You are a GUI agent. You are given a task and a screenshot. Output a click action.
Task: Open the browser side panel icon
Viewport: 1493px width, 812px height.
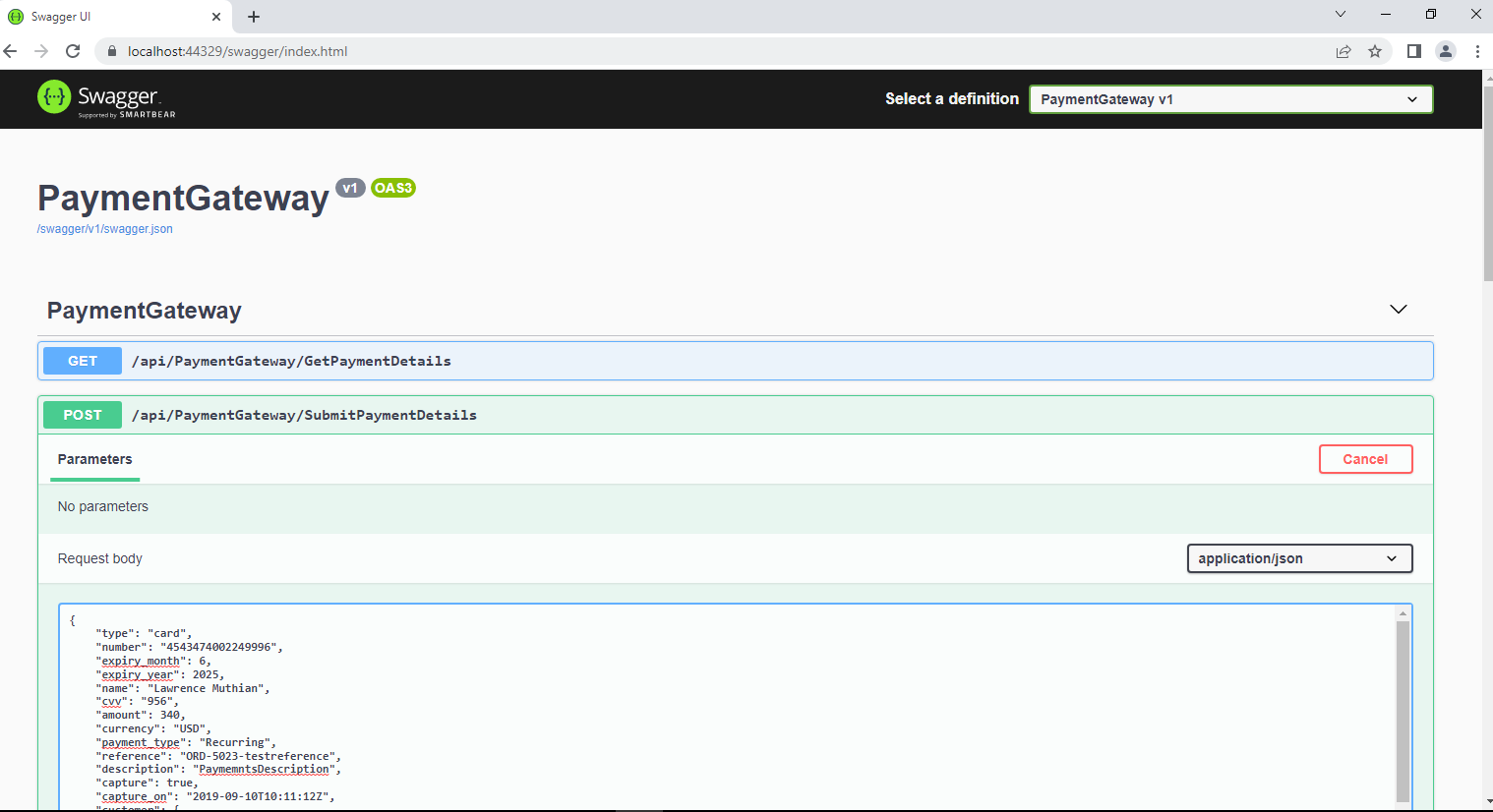click(1412, 51)
